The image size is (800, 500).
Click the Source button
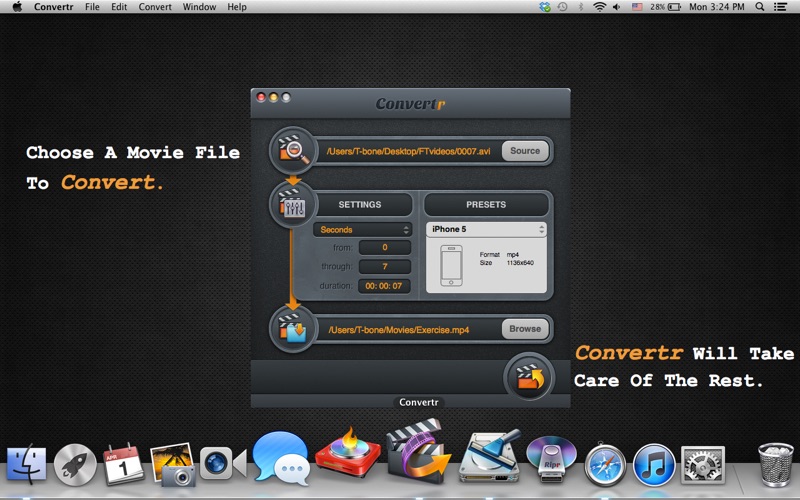(x=525, y=151)
